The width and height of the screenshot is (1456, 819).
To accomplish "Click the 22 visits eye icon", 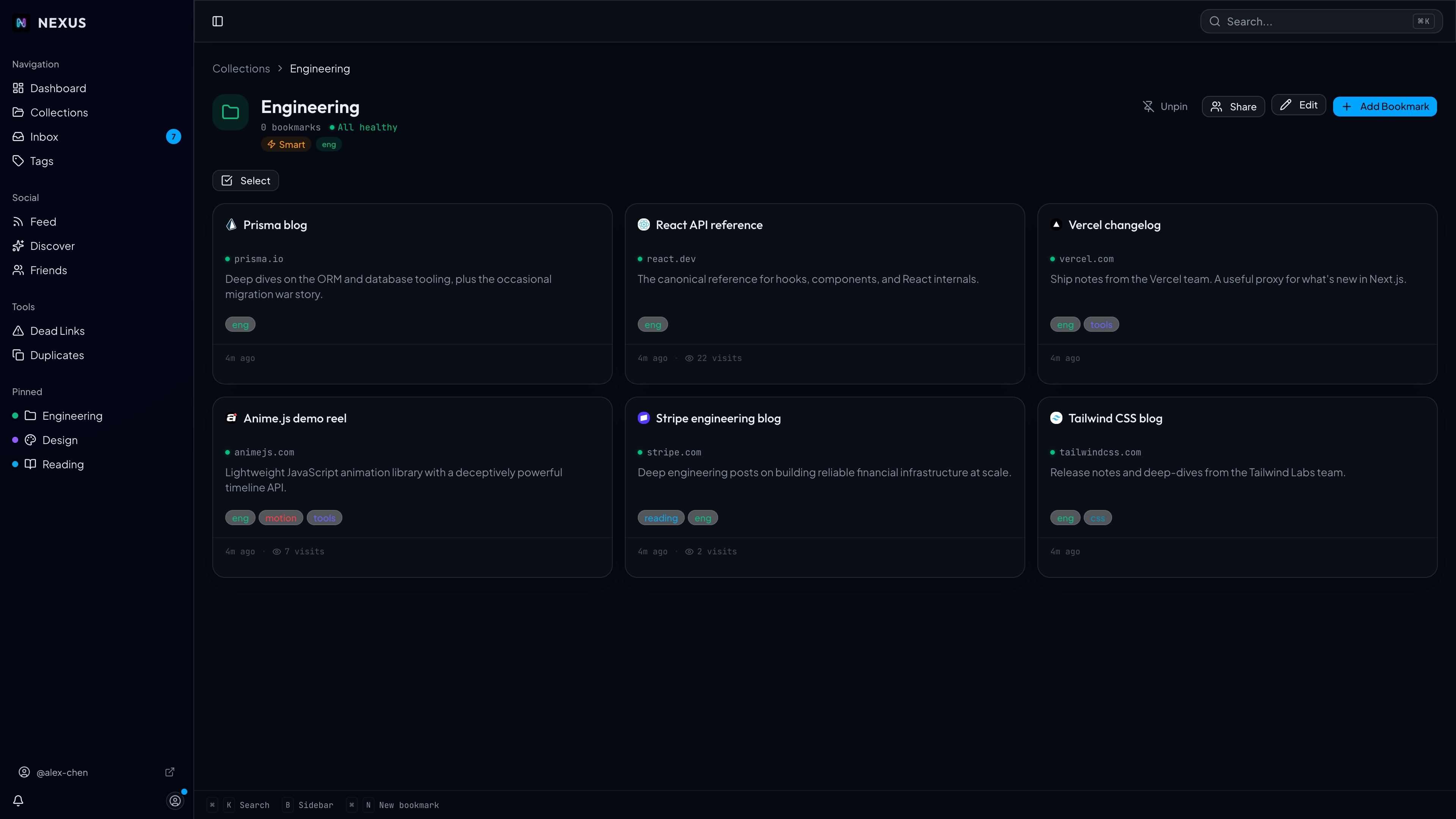I will [689, 358].
